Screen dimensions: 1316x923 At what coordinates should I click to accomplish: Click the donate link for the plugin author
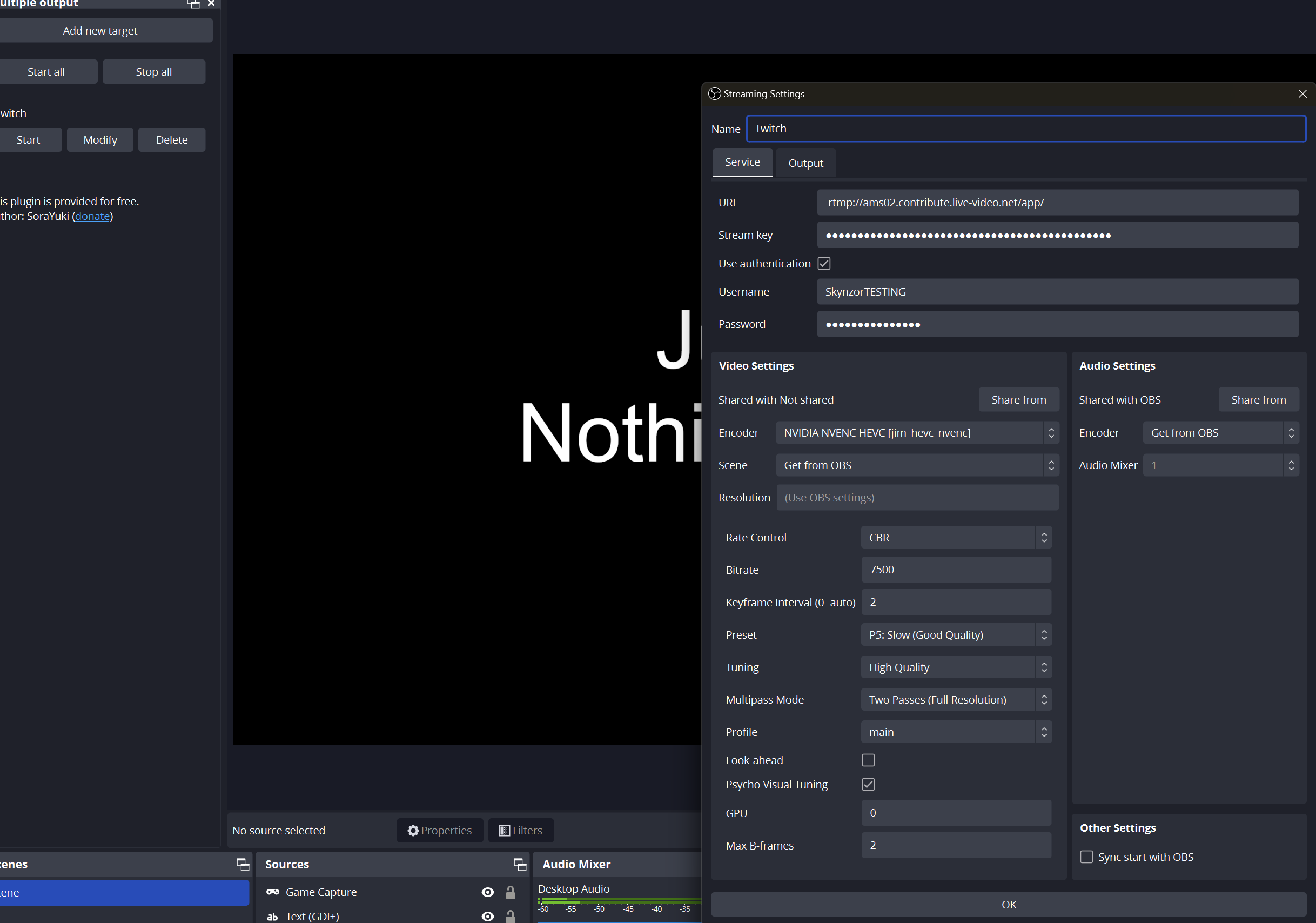point(92,216)
